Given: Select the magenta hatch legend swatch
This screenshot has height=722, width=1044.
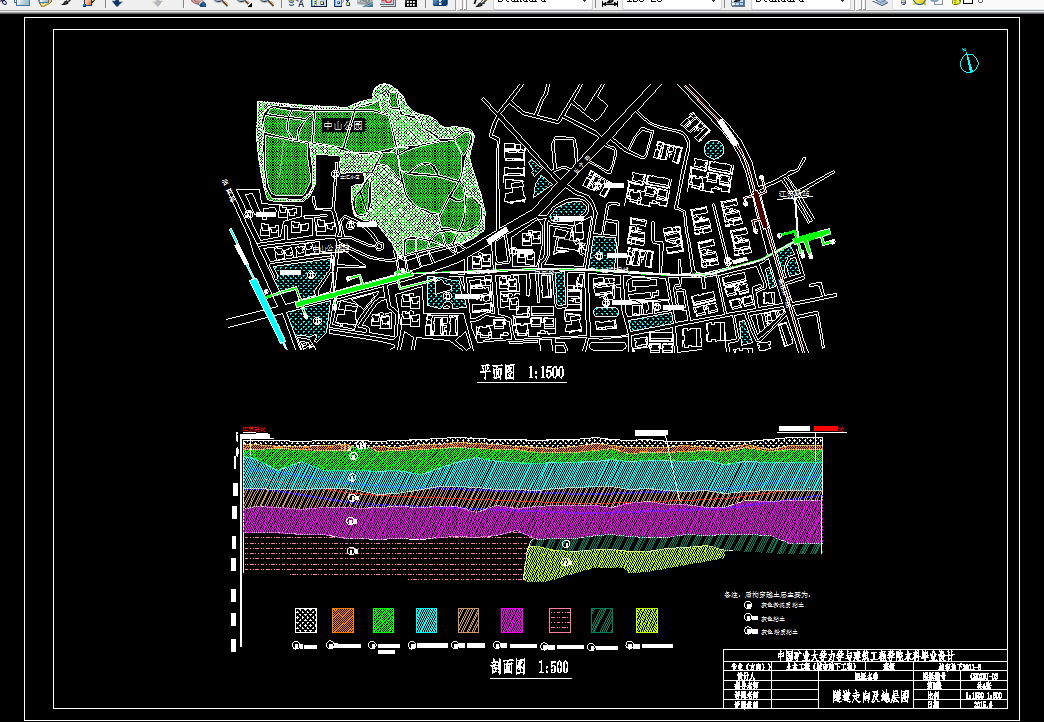Looking at the screenshot, I should 512,621.
